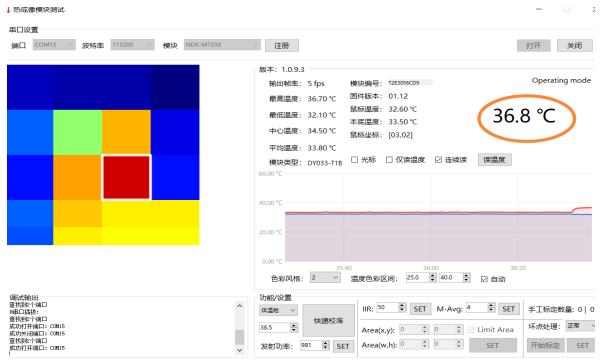
Task: Click the 打开 open port button
Action: (x=533, y=45)
